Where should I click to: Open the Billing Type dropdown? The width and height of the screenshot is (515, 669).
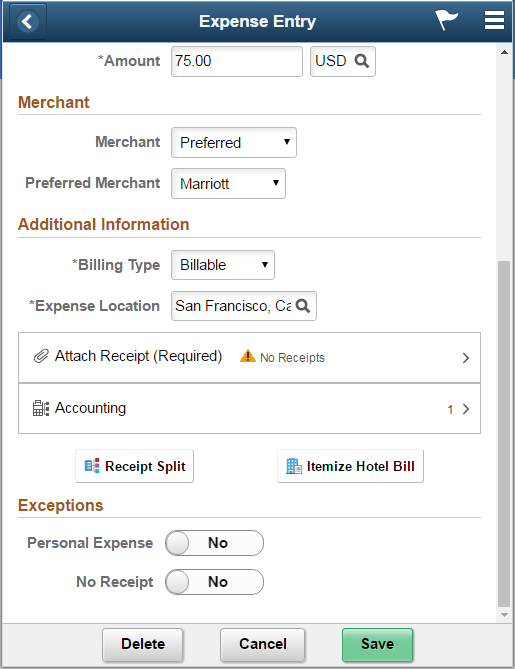click(x=223, y=265)
